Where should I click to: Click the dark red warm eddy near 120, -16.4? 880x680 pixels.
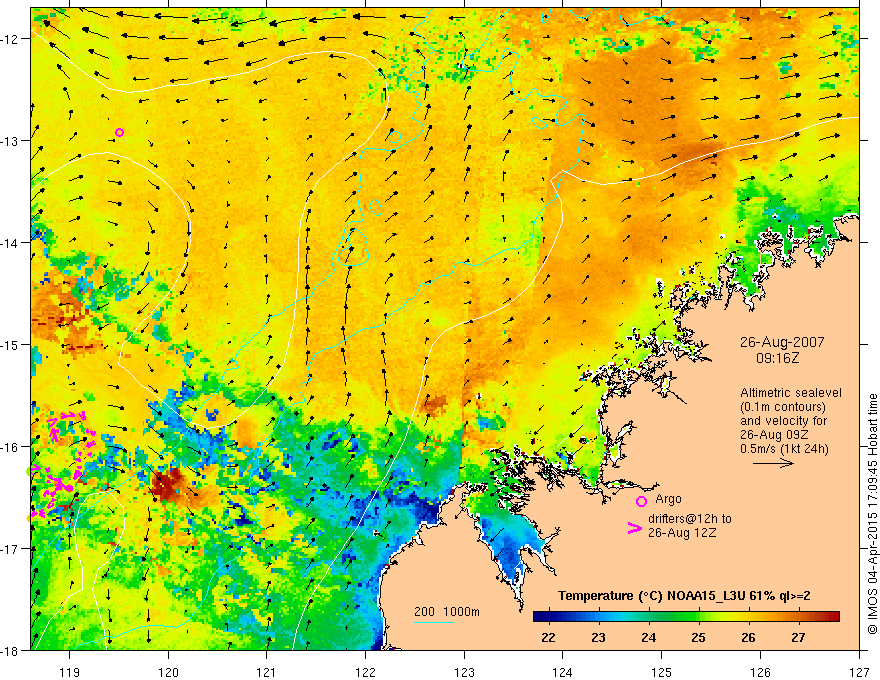(x=166, y=485)
